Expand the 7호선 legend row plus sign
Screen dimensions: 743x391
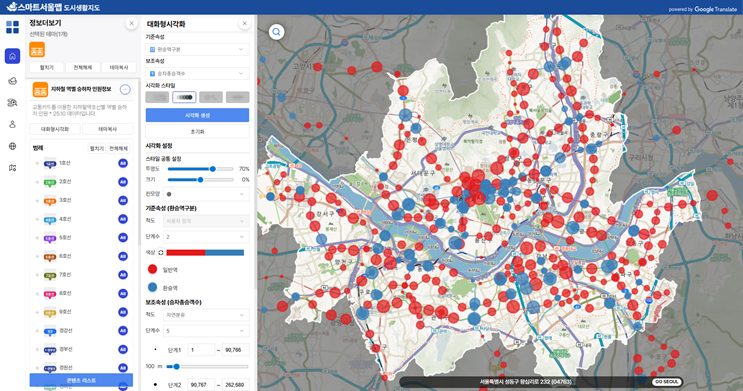[37, 275]
